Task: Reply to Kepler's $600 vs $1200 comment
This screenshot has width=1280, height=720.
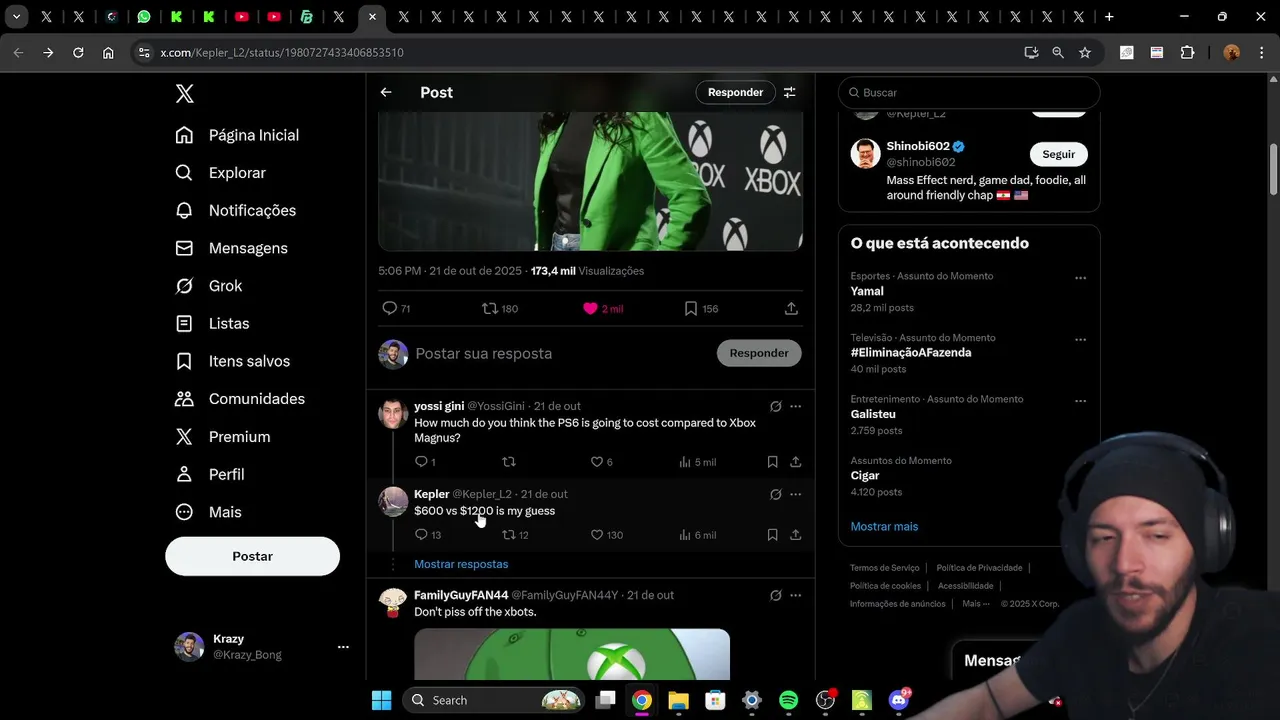Action: 428,535
